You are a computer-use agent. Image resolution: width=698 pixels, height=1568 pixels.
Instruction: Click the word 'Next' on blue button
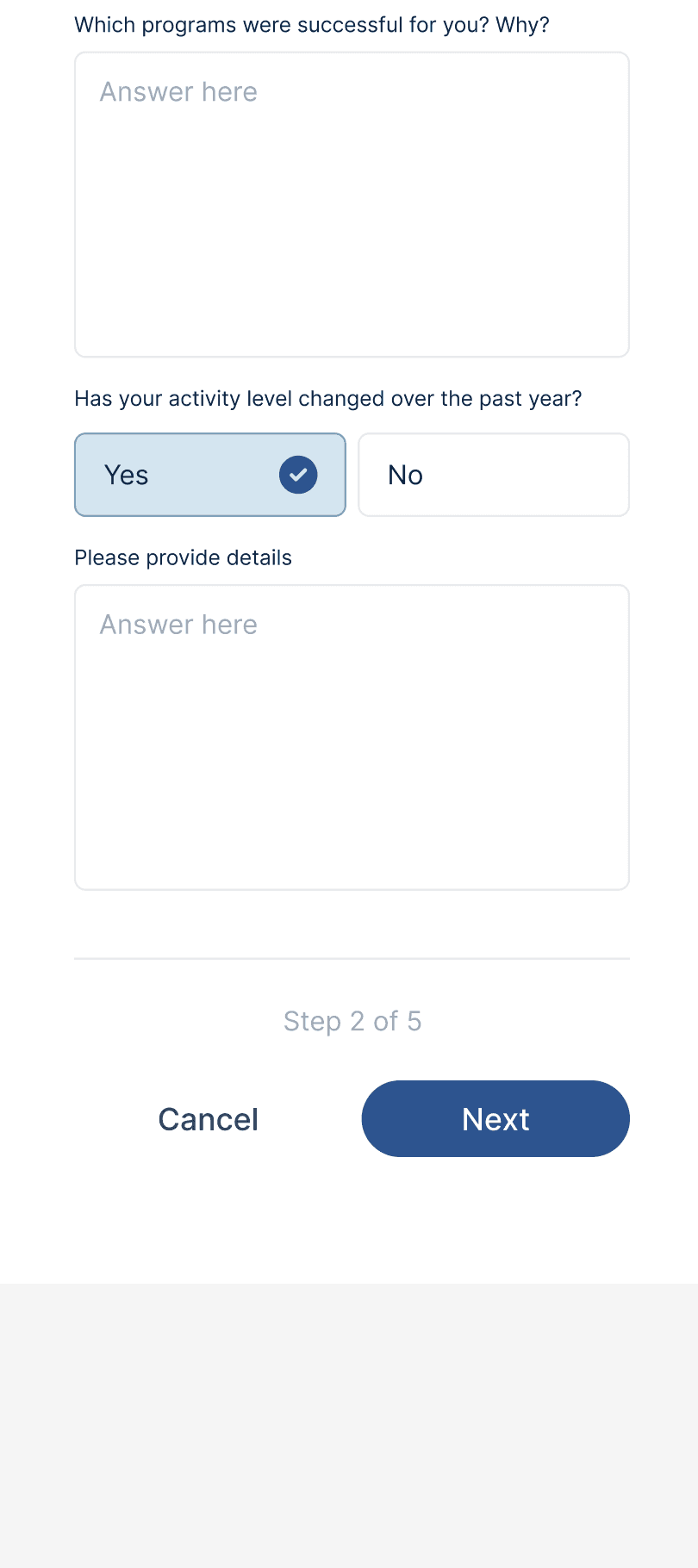coord(495,1119)
